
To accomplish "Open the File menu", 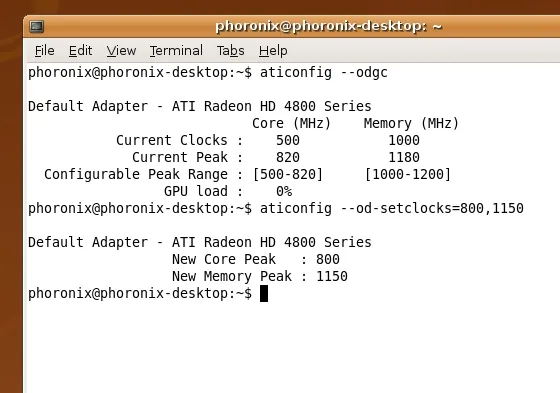I will [x=45, y=51].
